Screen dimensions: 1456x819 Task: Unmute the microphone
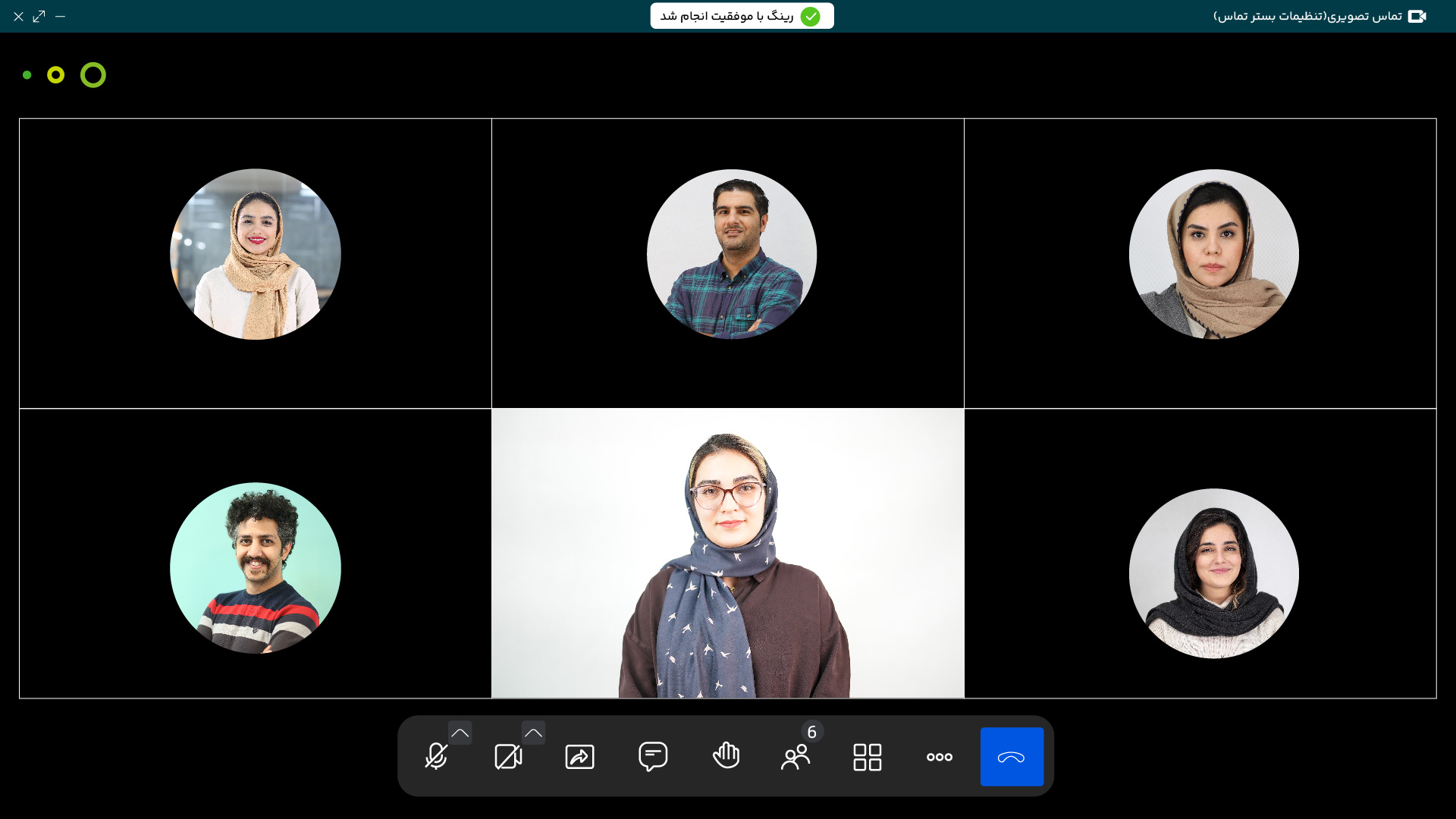point(436,757)
